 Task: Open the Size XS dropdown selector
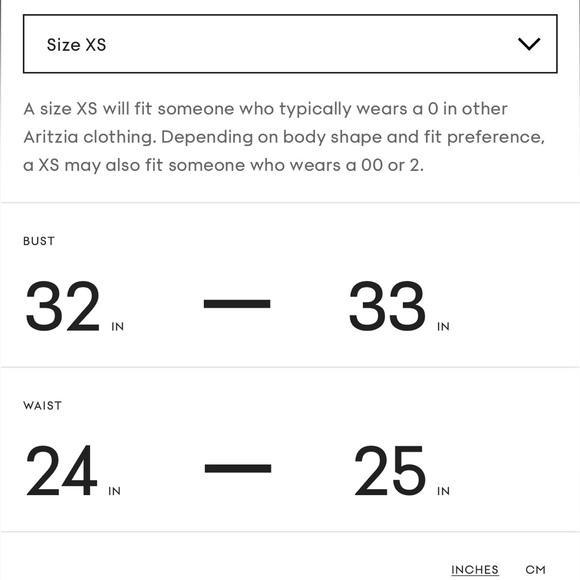point(290,44)
